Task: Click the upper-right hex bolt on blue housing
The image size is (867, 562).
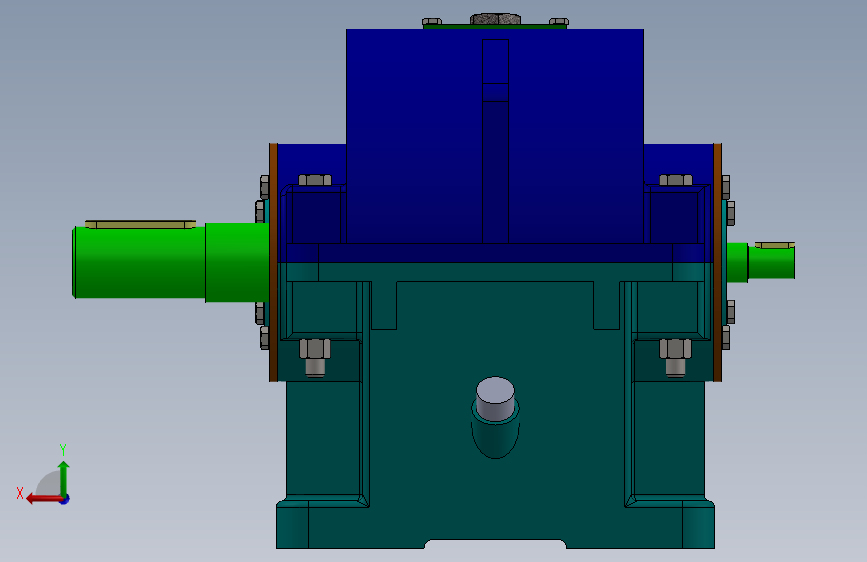Action: pos(676,180)
